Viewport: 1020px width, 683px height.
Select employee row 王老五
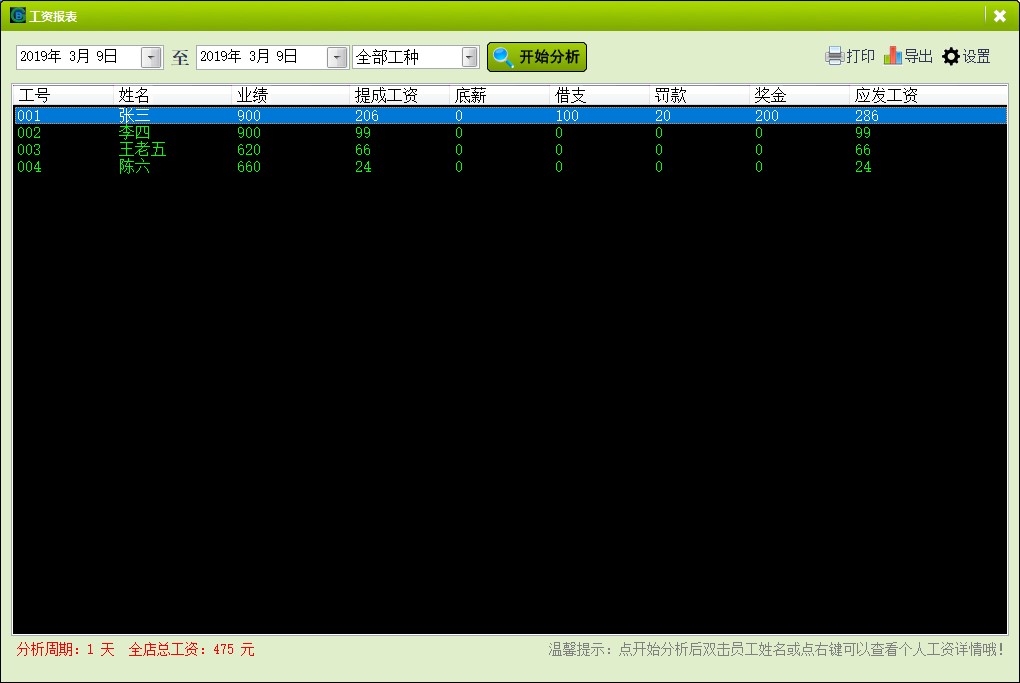click(x=142, y=150)
